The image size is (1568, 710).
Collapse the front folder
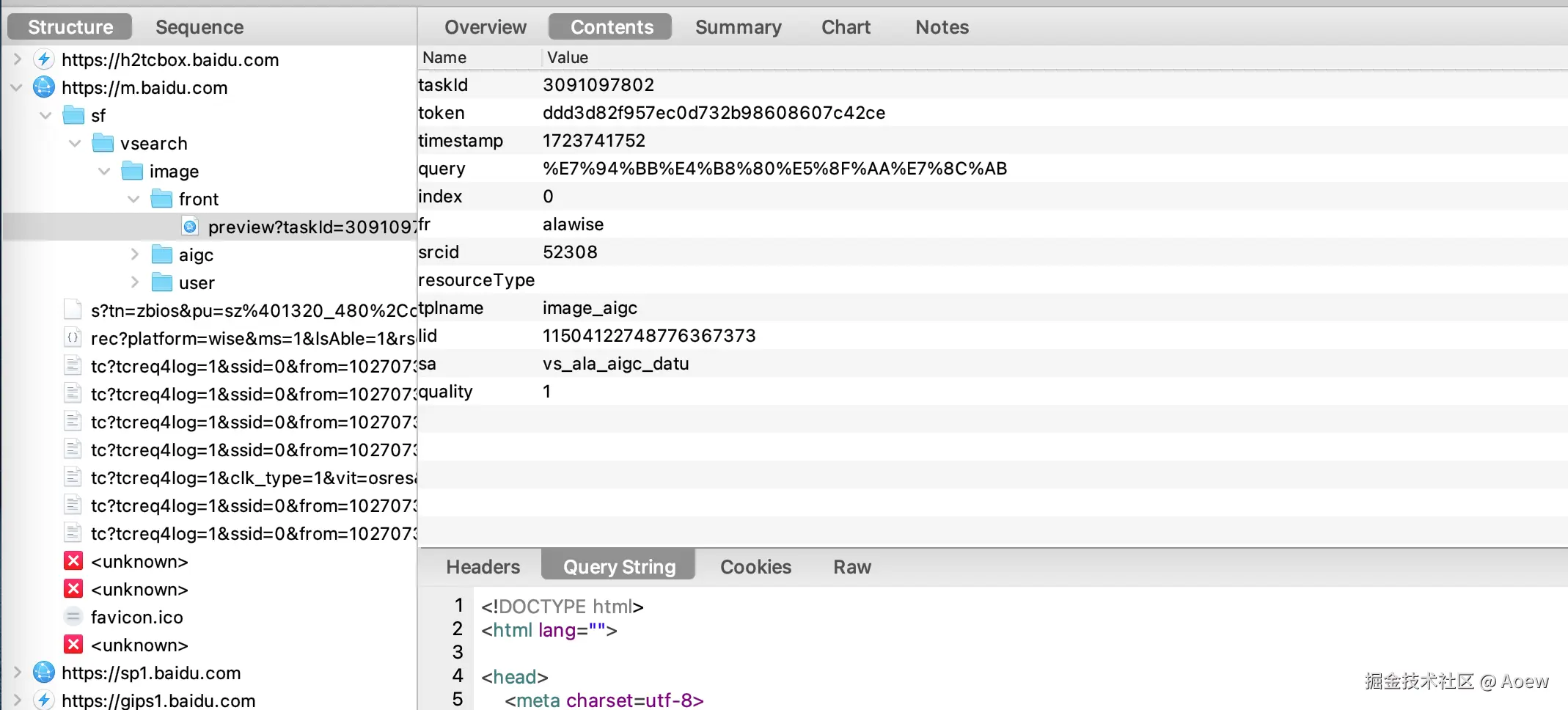(133, 199)
